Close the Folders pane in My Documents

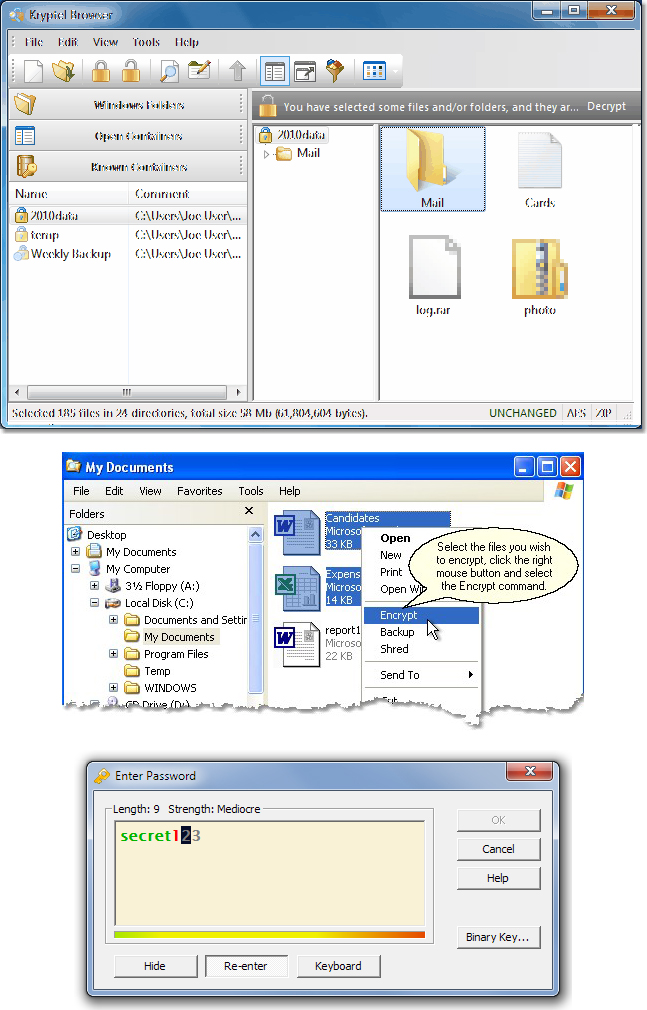point(249,512)
